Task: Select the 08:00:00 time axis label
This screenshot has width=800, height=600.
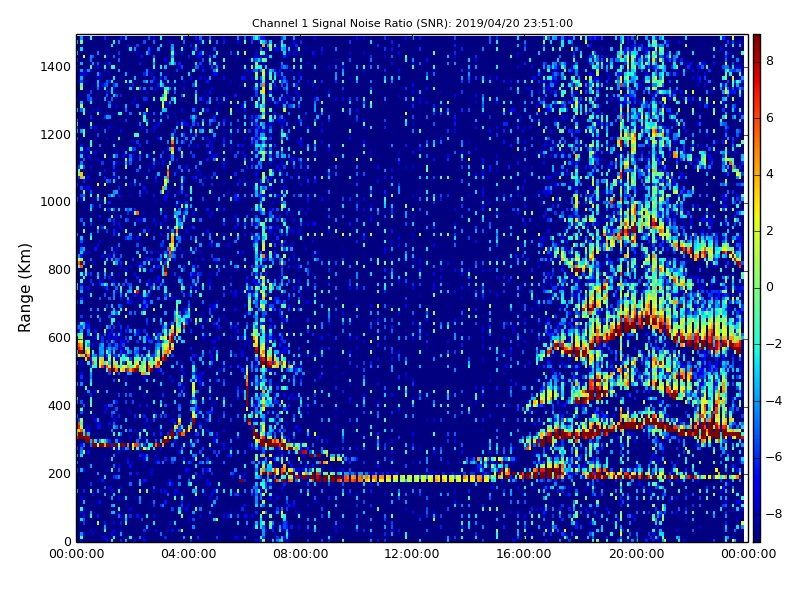Action: point(301,554)
